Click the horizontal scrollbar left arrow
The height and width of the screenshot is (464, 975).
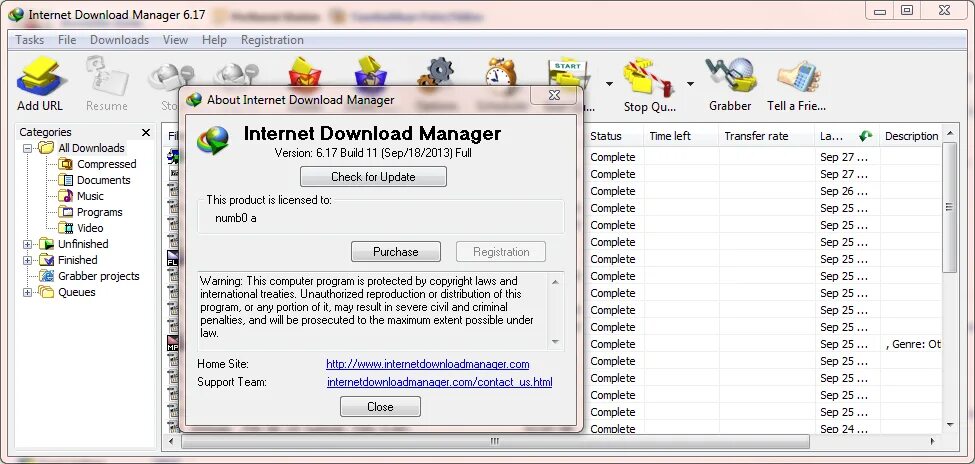click(x=172, y=441)
